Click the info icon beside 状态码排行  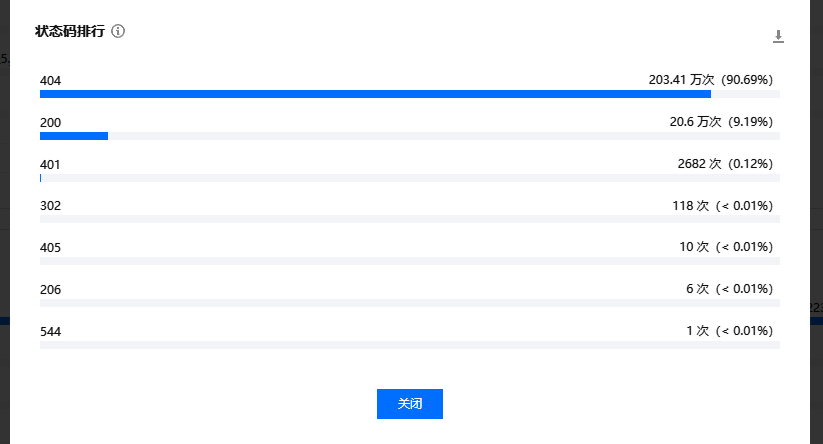point(118,31)
